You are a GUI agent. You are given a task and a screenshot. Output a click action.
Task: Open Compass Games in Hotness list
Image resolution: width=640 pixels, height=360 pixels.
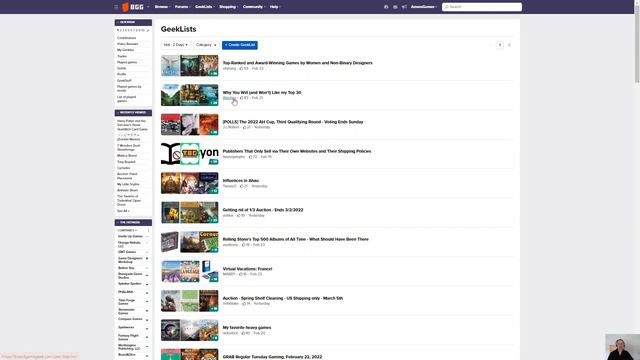click(x=130, y=319)
